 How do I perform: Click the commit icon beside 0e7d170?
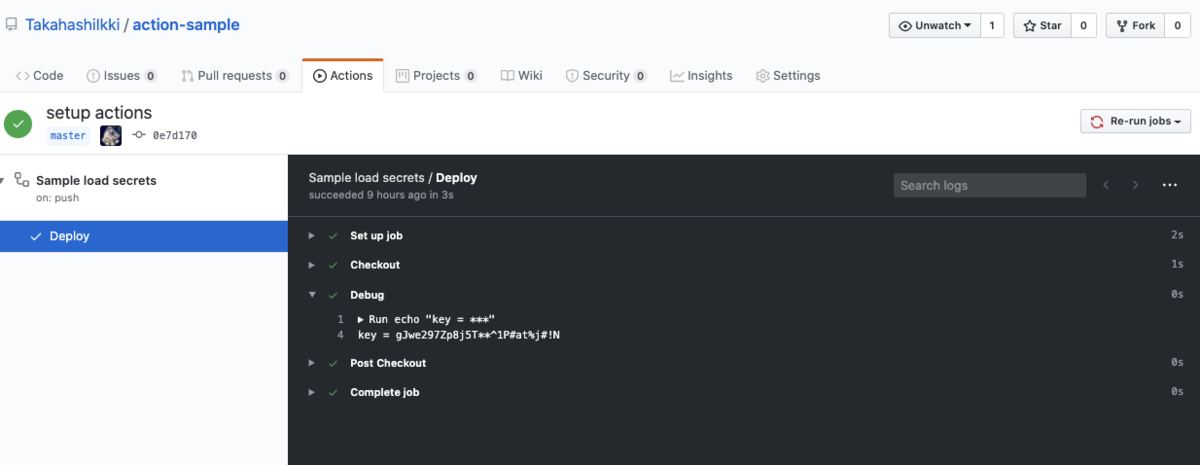point(139,135)
